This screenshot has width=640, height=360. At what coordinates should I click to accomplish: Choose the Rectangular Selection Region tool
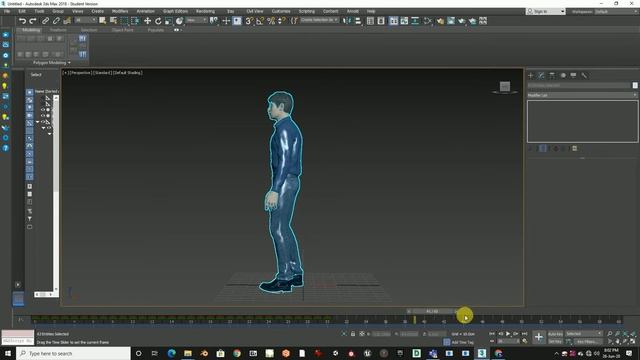tap(124, 21)
